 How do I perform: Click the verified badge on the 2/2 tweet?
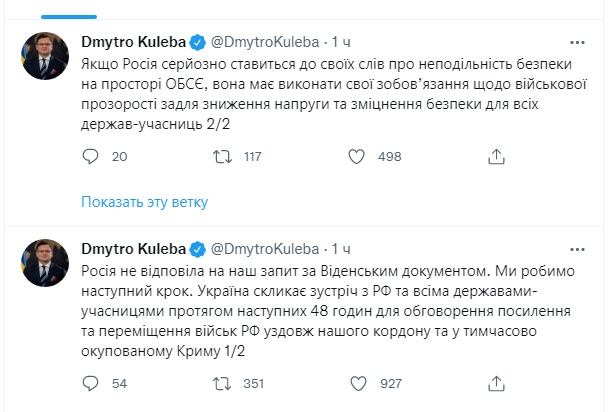tap(198, 42)
